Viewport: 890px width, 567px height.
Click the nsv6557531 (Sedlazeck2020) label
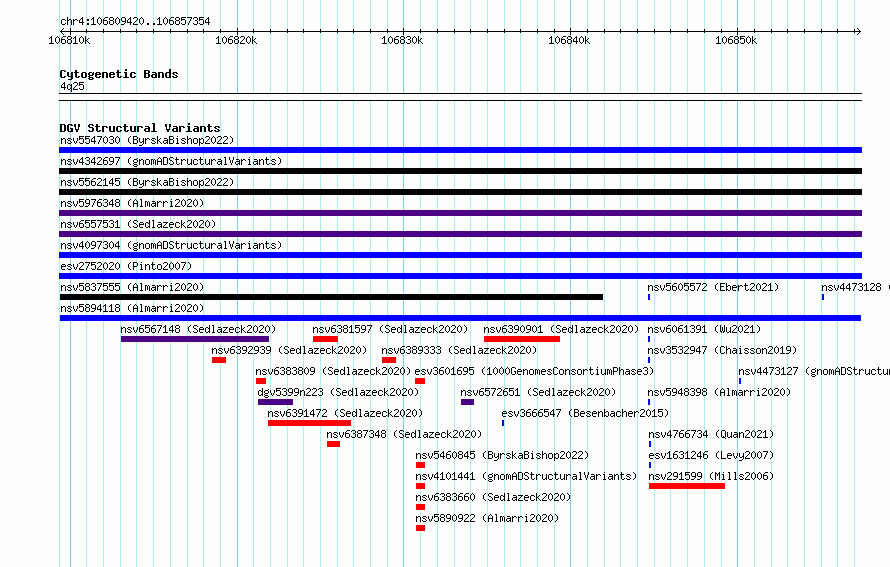point(138,224)
